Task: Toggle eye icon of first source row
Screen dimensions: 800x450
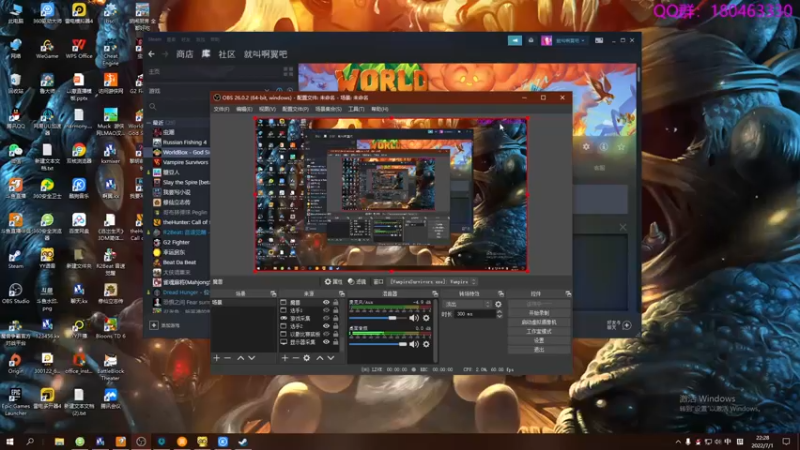Action: (326, 303)
